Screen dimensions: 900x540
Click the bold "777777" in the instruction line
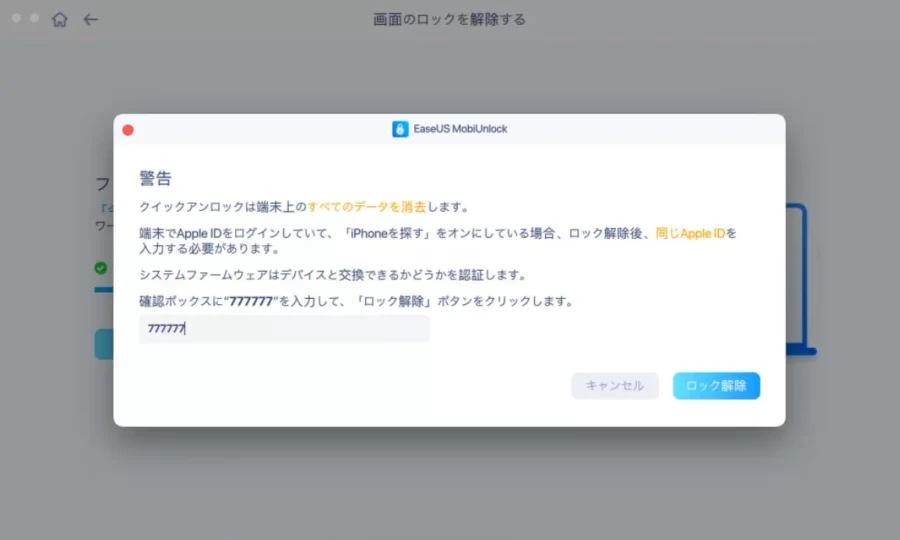click(x=251, y=301)
